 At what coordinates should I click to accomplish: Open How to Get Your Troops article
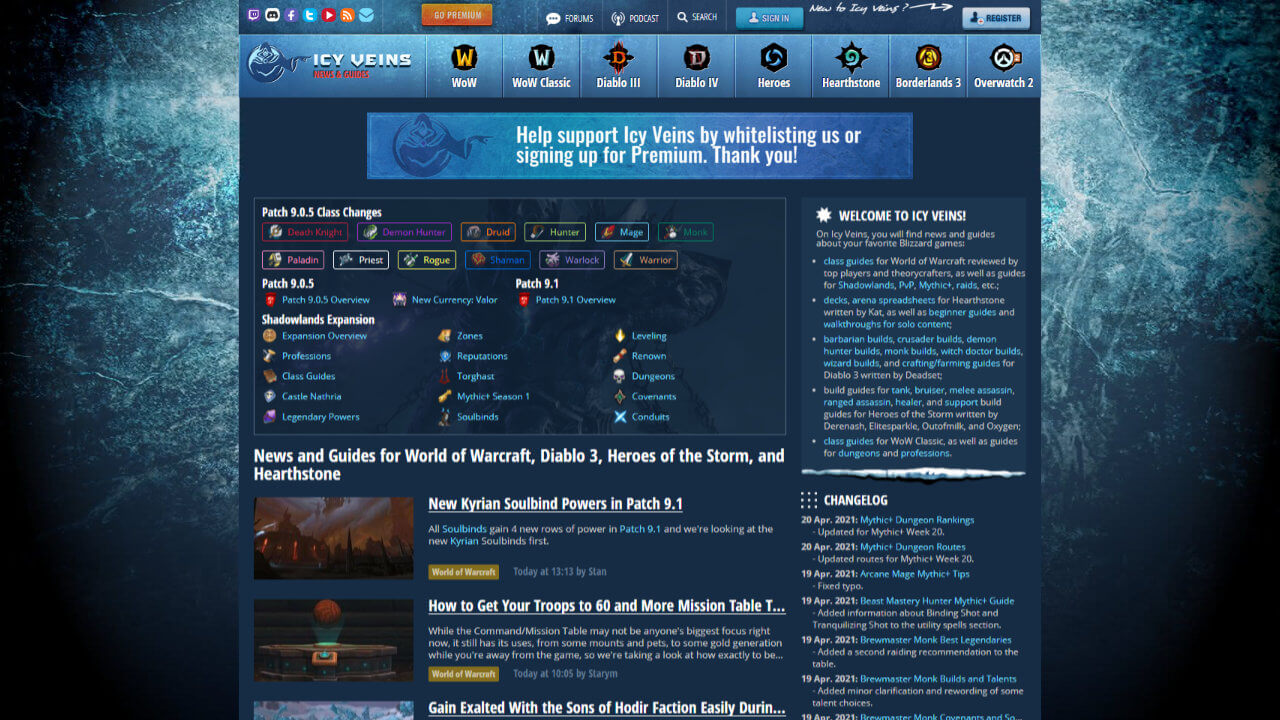pos(606,606)
